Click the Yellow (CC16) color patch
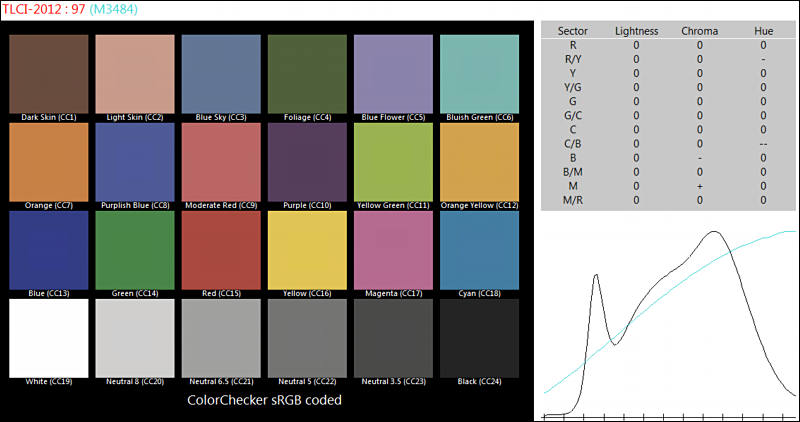The width and height of the screenshot is (800, 422). click(x=306, y=249)
